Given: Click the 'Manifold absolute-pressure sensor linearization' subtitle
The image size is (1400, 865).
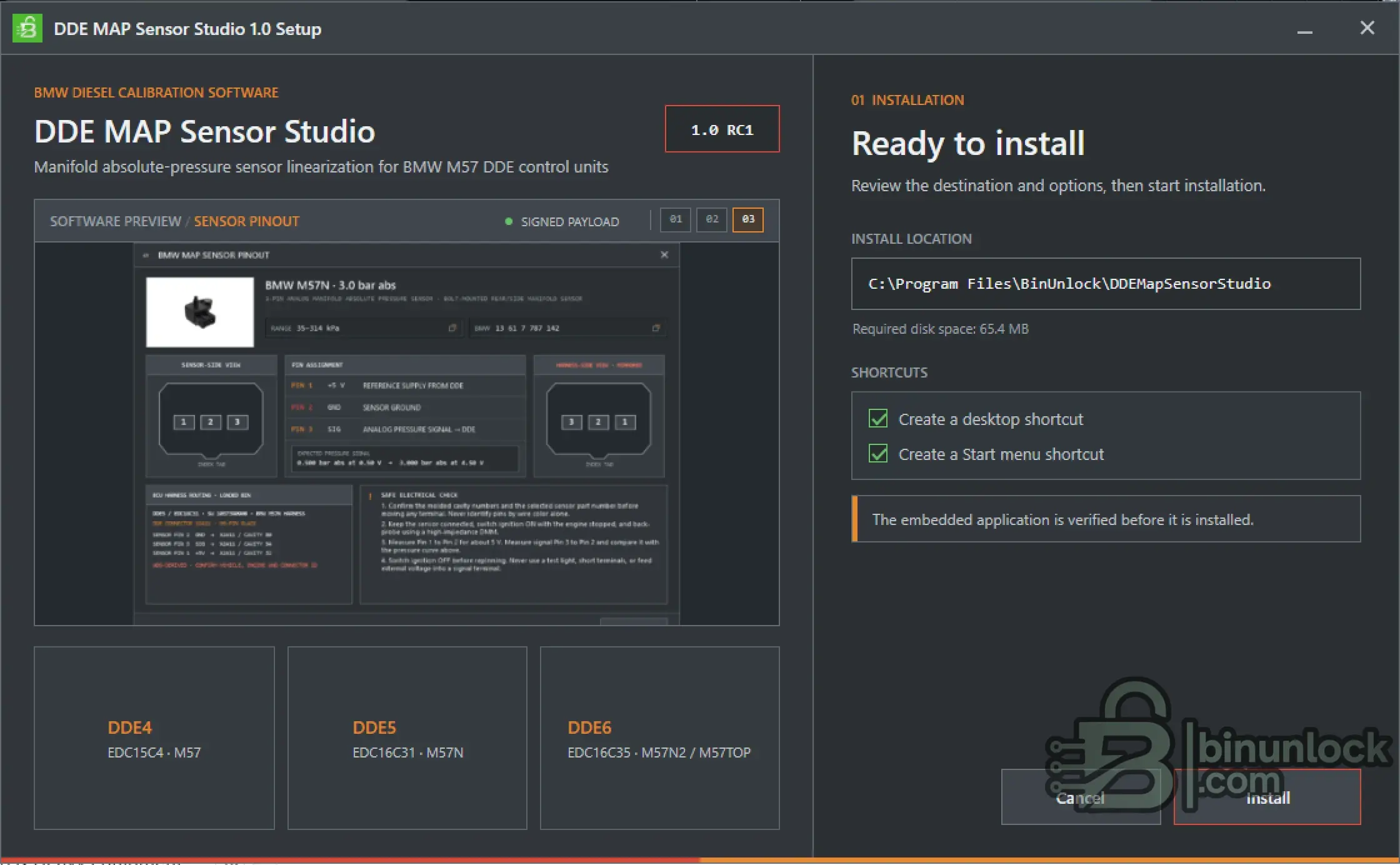Looking at the screenshot, I should click(321, 167).
